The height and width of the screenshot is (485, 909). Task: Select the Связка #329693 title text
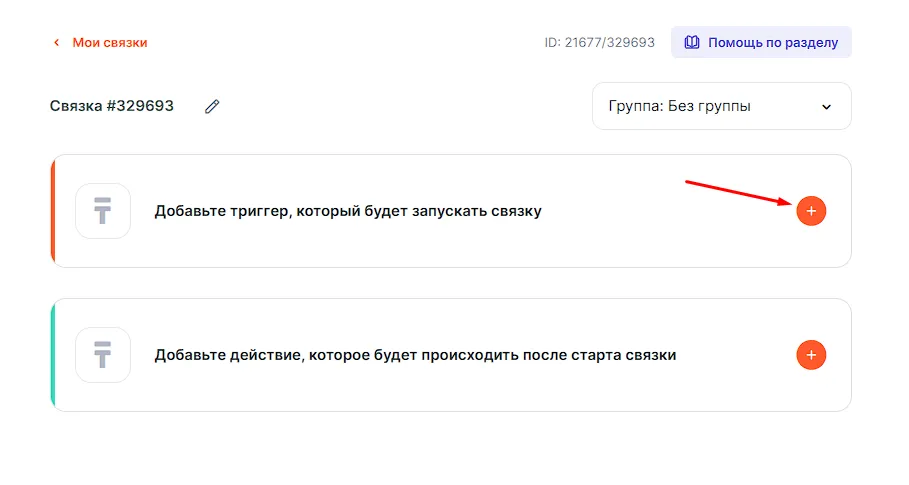[x=112, y=106]
